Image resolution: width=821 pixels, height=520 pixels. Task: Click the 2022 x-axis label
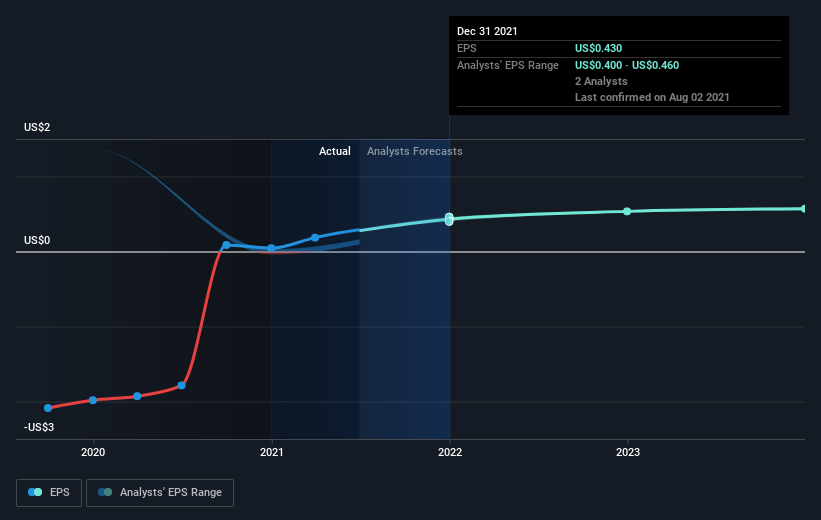[449, 452]
